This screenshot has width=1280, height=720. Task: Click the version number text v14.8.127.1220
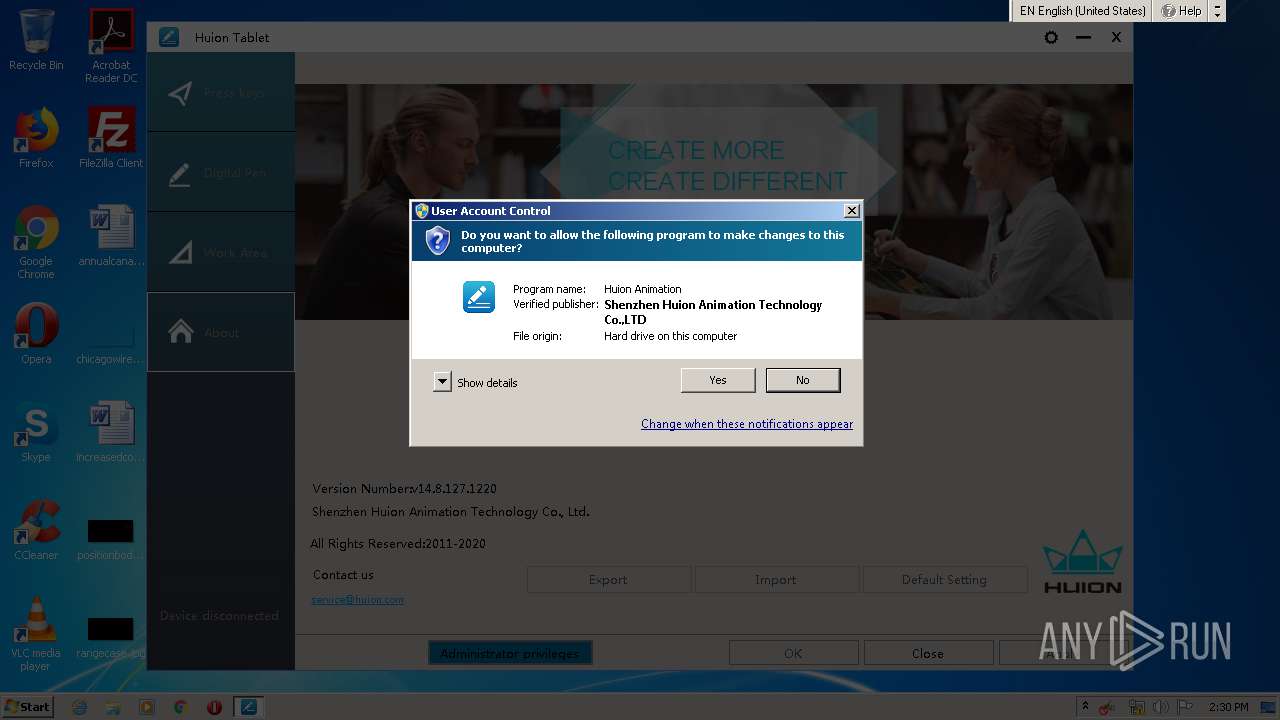click(x=456, y=489)
